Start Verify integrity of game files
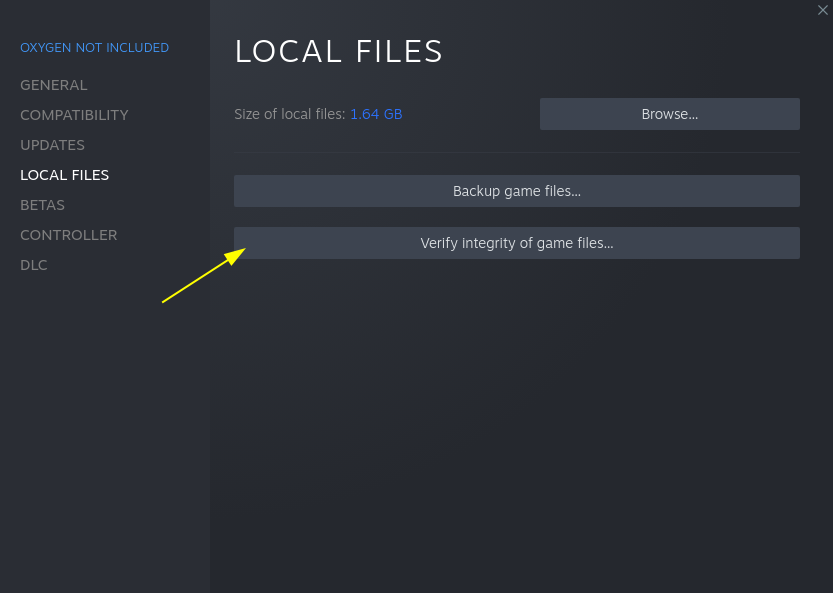833x593 pixels. click(516, 243)
